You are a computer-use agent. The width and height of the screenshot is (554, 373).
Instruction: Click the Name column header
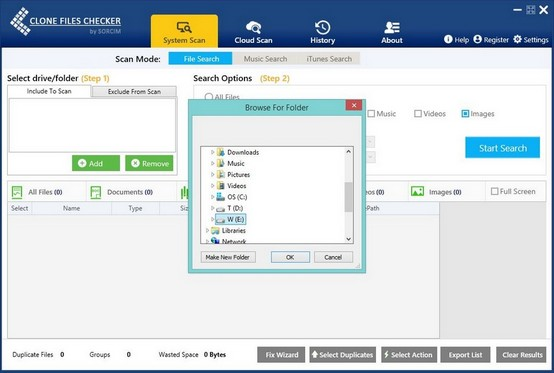[x=71, y=208]
